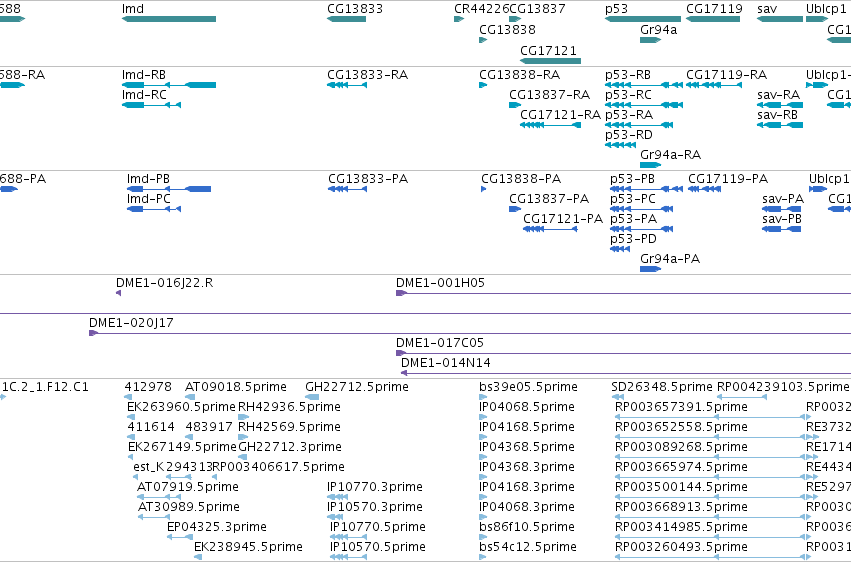The image size is (851, 562).
Task: Click transcript p53-RC
Action: coord(644,105)
